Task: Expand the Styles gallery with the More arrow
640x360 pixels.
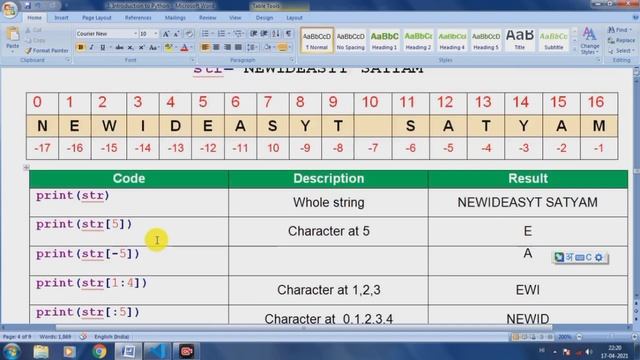Action: 575,49
